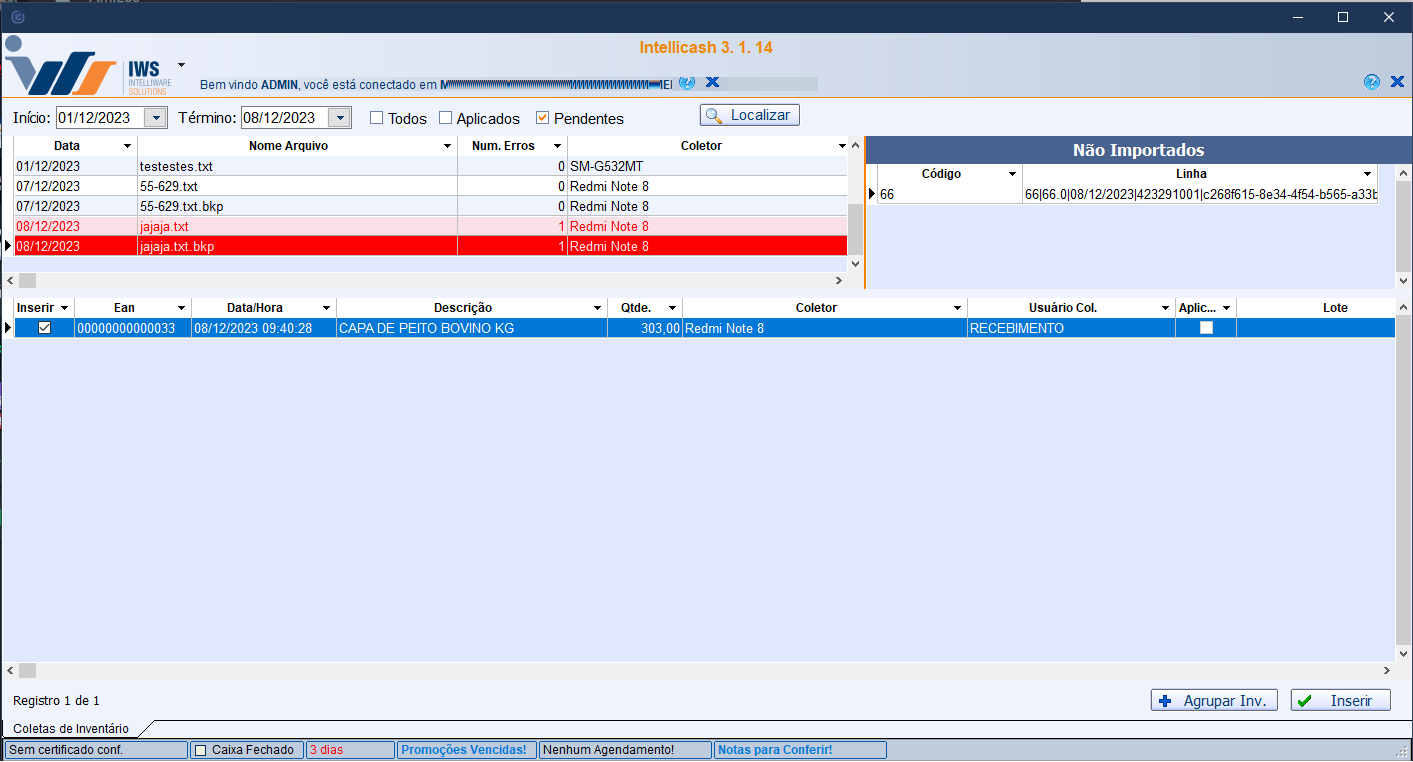This screenshot has width=1413, height=762.
Task: Expand the menu arrow beside the IWS logo
Action: click(181, 64)
